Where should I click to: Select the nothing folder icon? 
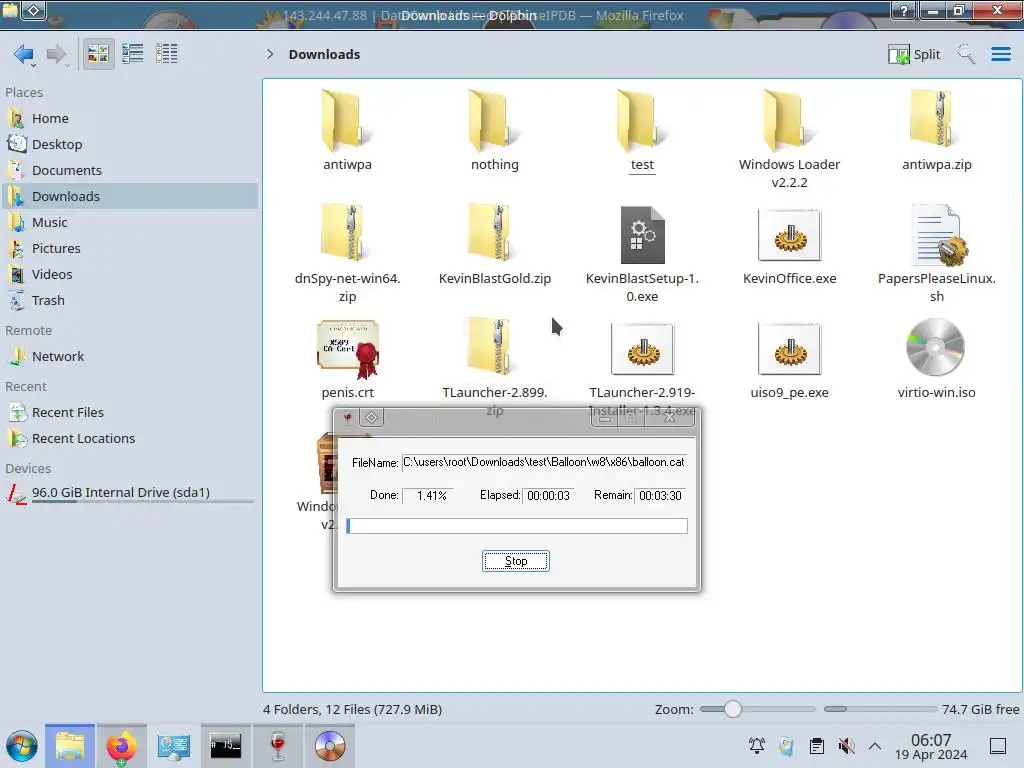point(494,121)
